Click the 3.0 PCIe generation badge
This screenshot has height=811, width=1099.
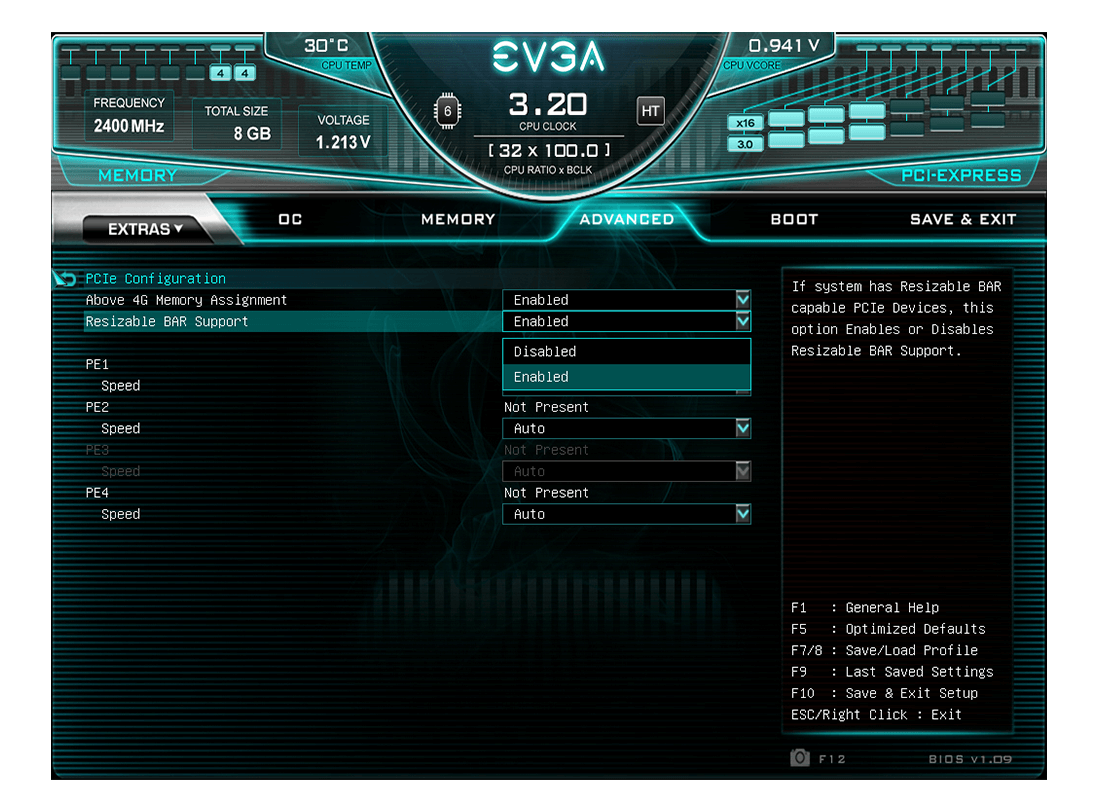745,144
